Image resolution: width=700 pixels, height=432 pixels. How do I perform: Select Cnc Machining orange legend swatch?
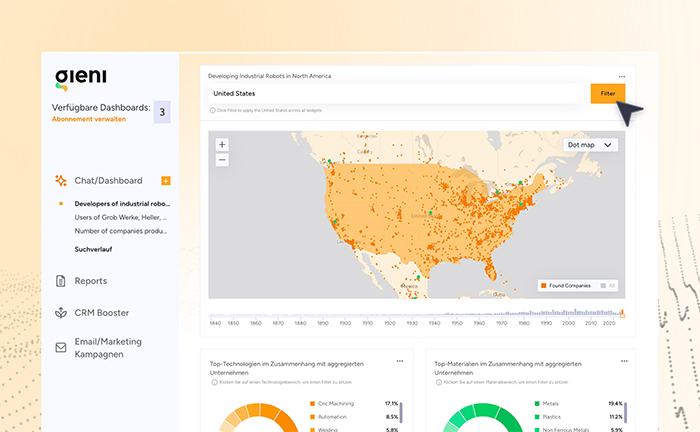tap(312, 403)
